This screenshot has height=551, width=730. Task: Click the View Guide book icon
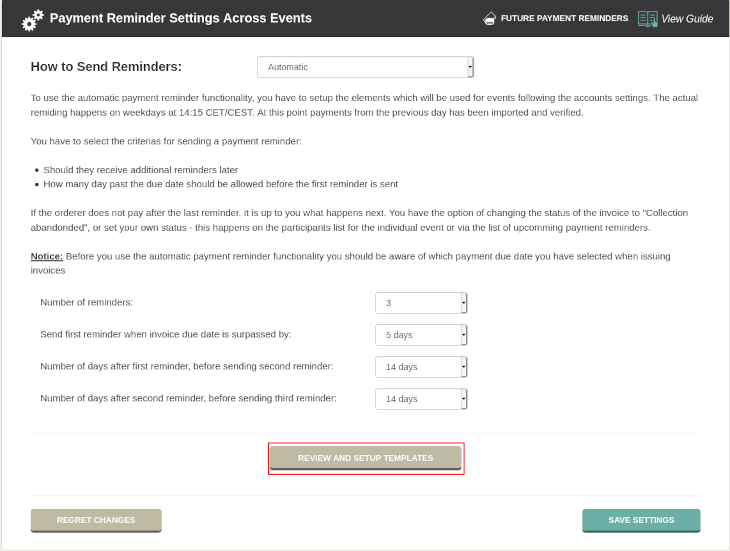647,18
